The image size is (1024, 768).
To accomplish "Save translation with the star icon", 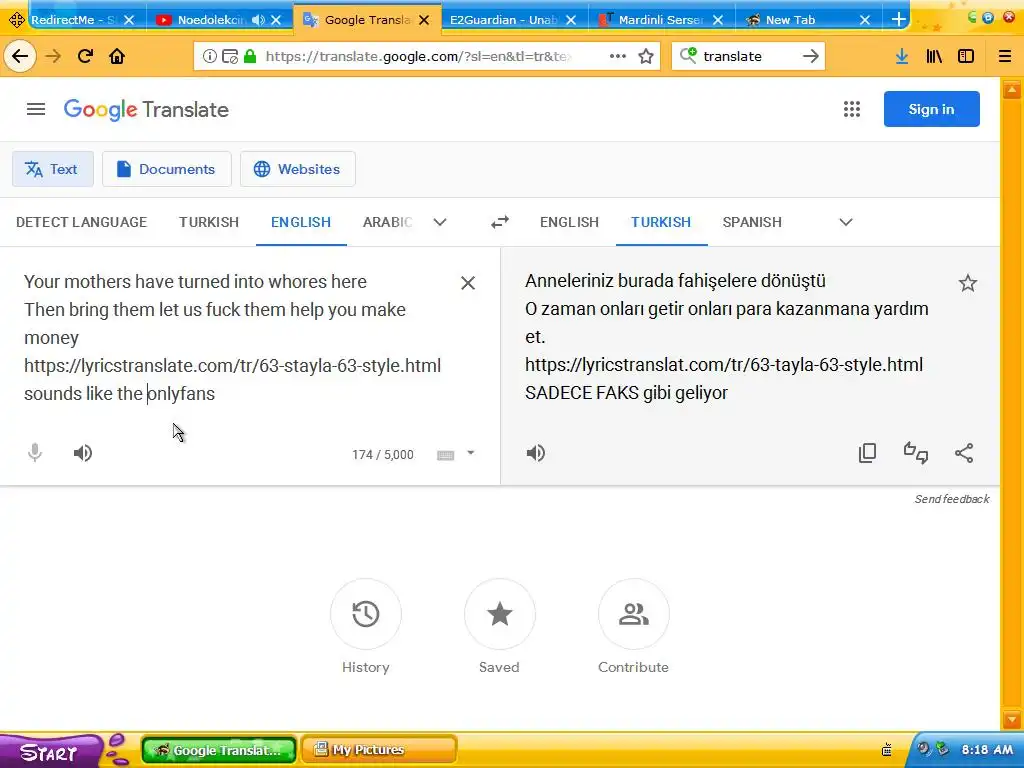I will pyautogui.click(x=967, y=283).
